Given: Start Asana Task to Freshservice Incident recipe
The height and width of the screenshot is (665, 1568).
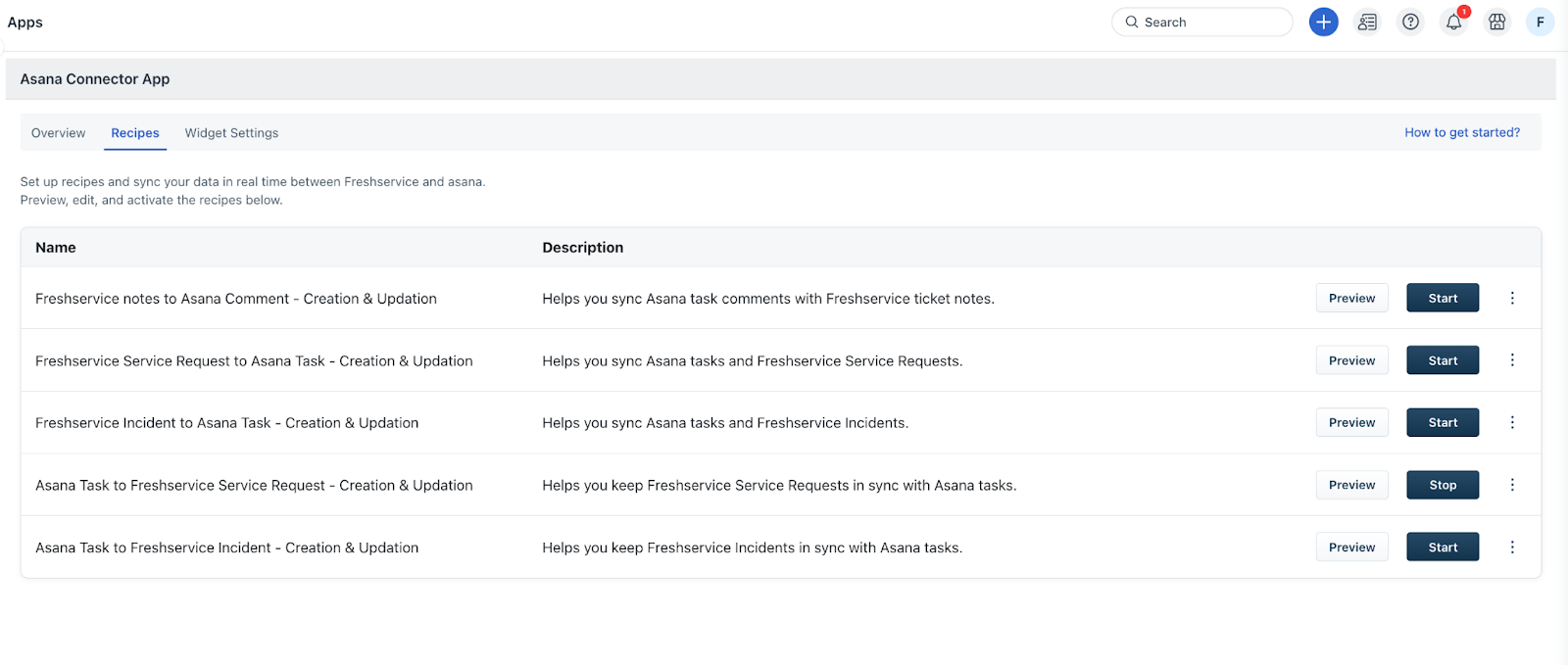Looking at the screenshot, I should 1443,547.
